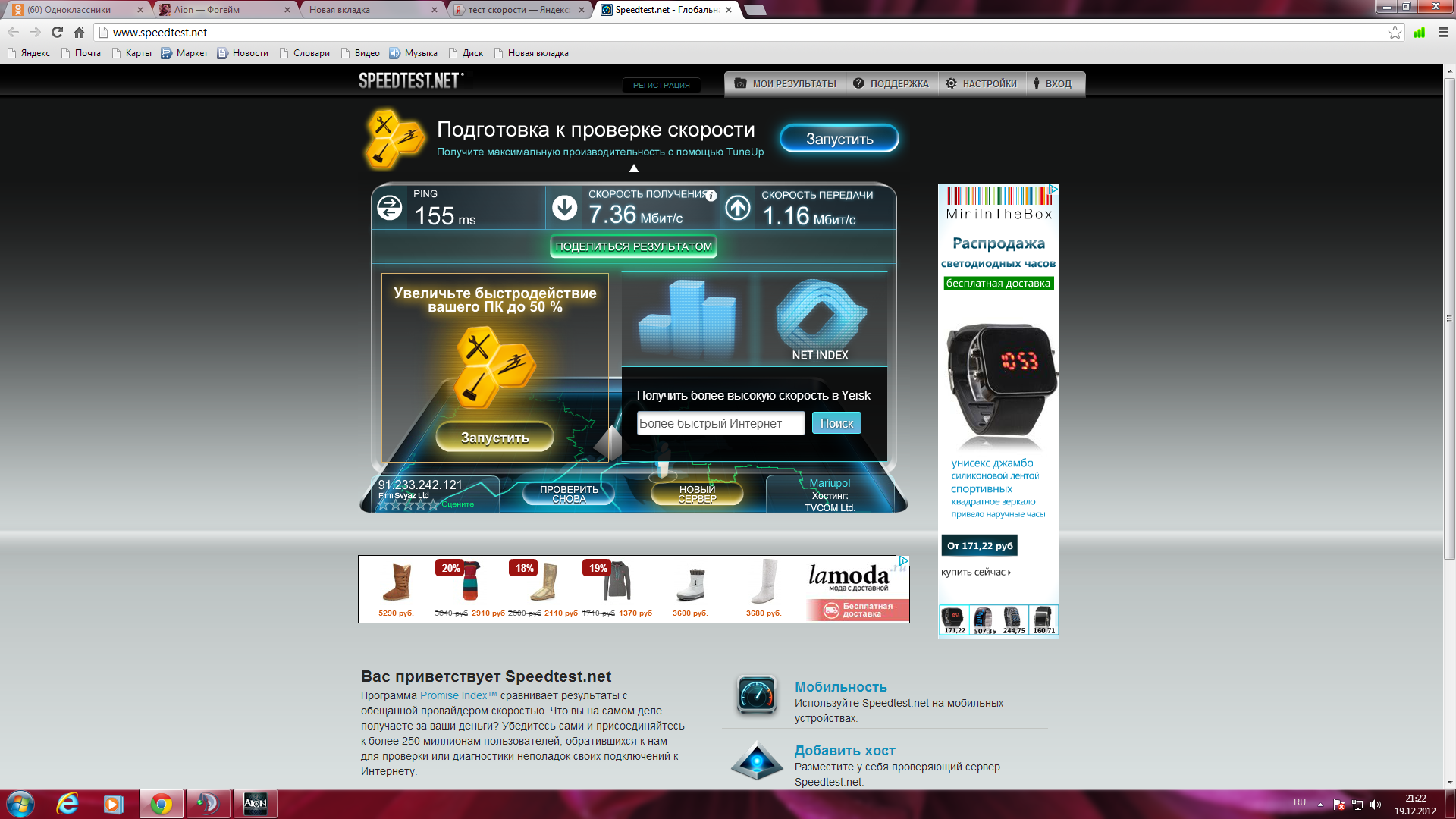Open Windows Media Player from the taskbar

click(114, 804)
